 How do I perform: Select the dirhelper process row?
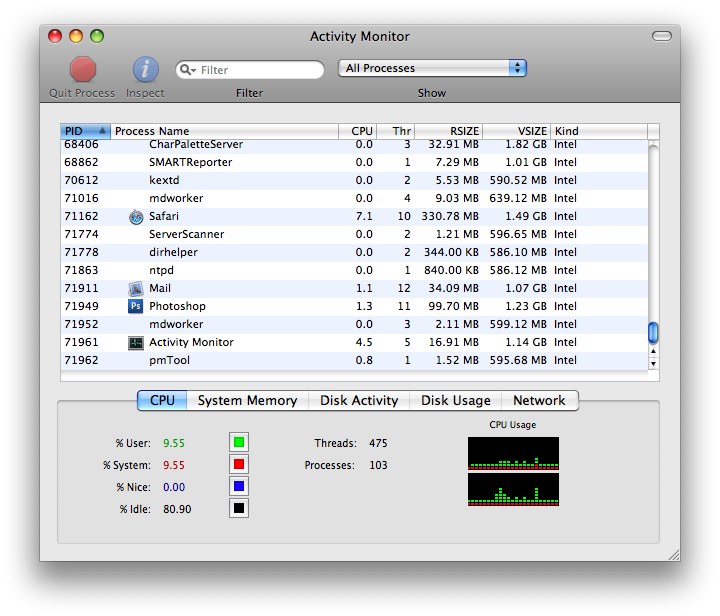click(x=354, y=252)
